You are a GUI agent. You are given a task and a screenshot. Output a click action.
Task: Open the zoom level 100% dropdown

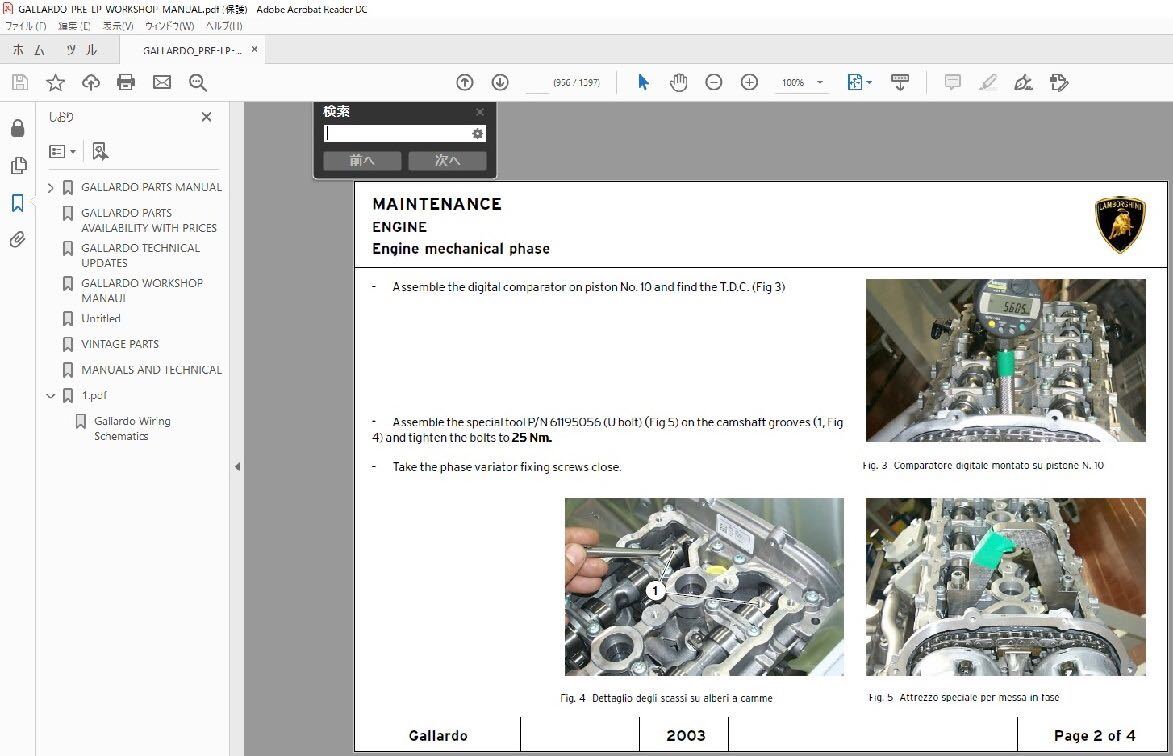[x=802, y=82]
